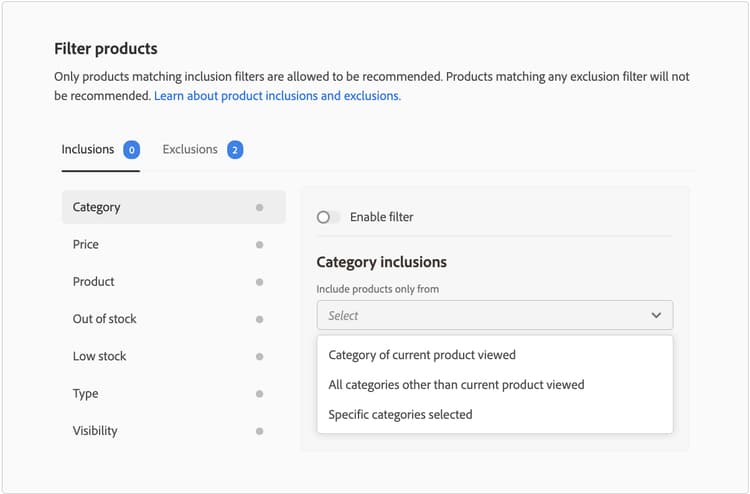The image size is (750, 494).
Task: Turn on the Enable filter switch
Action: tap(328, 217)
